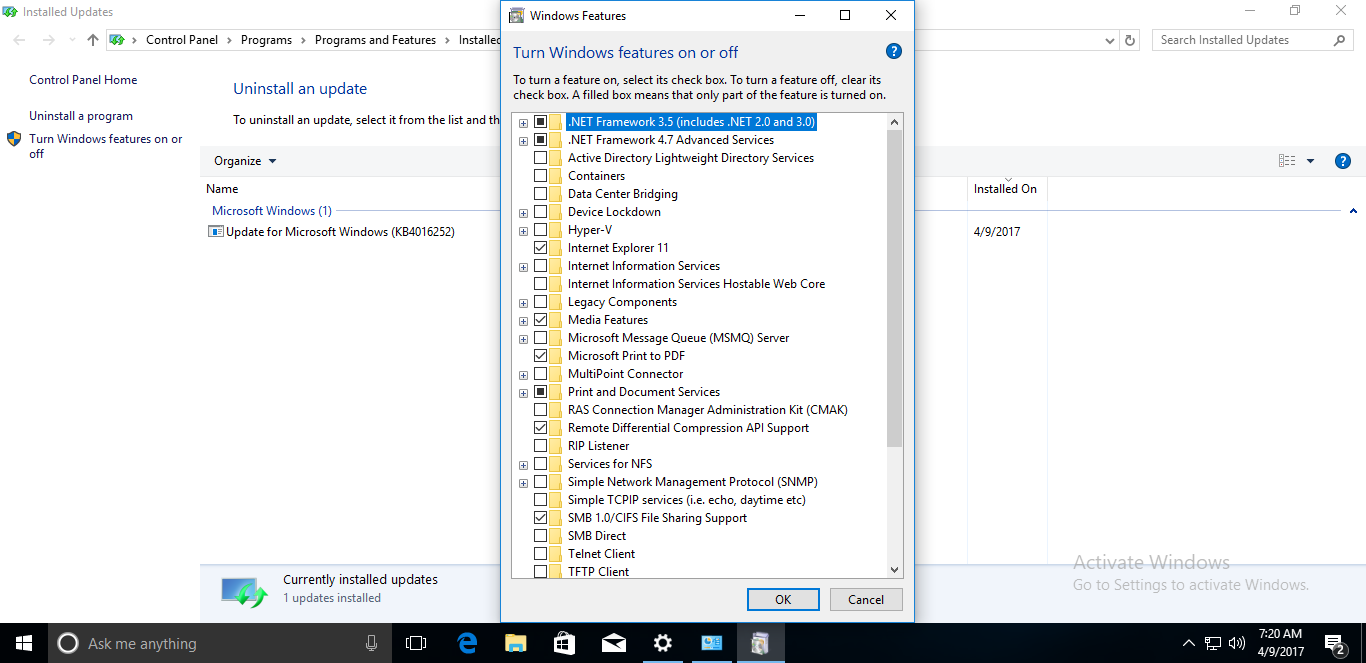The width and height of the screenshot is (1366, 663).
Task: Click OK in Windows Features dialog
Action: pos(783,599)
